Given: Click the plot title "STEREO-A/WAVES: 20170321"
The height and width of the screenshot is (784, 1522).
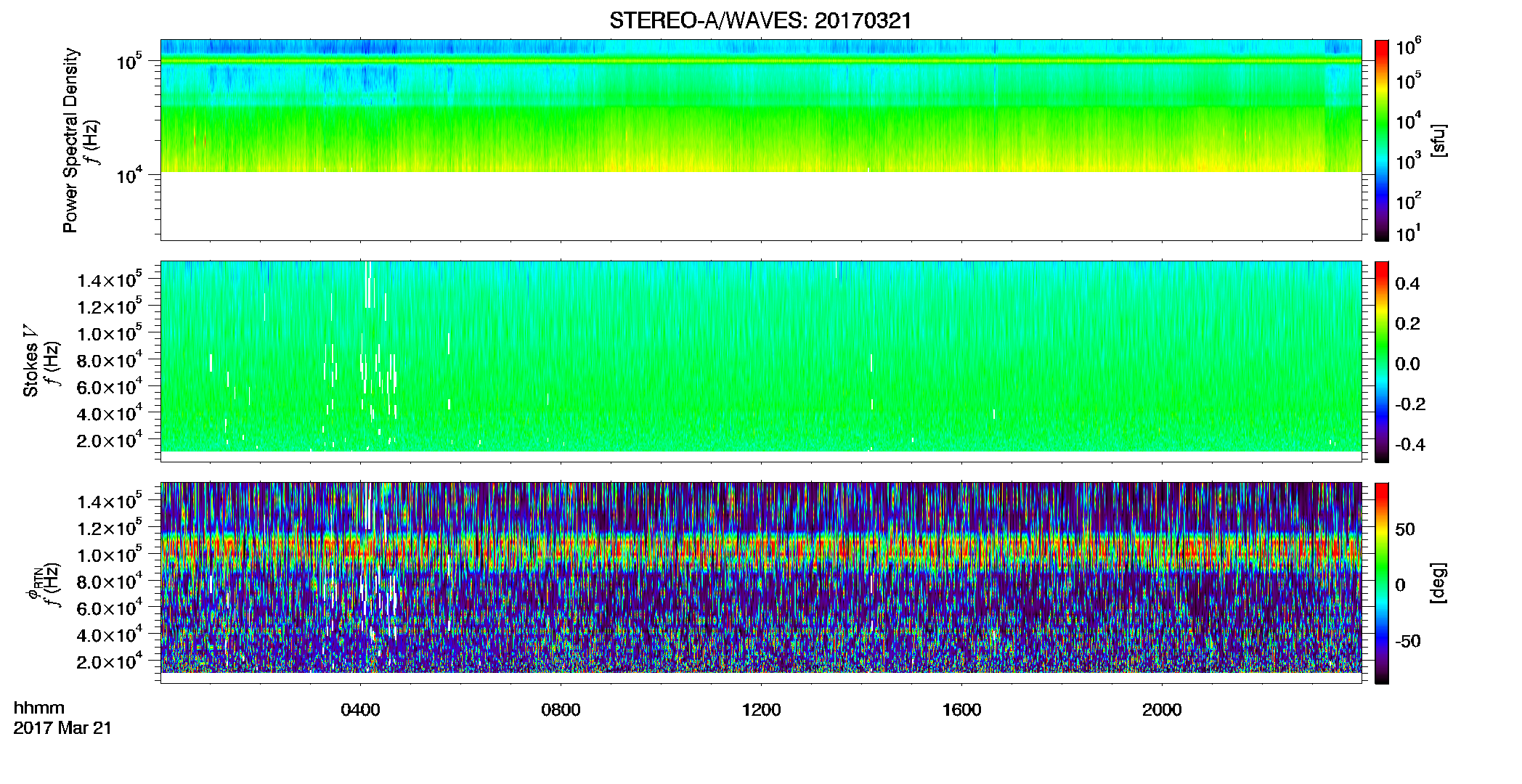Looking at the screenshot, I should pos(760,21).
